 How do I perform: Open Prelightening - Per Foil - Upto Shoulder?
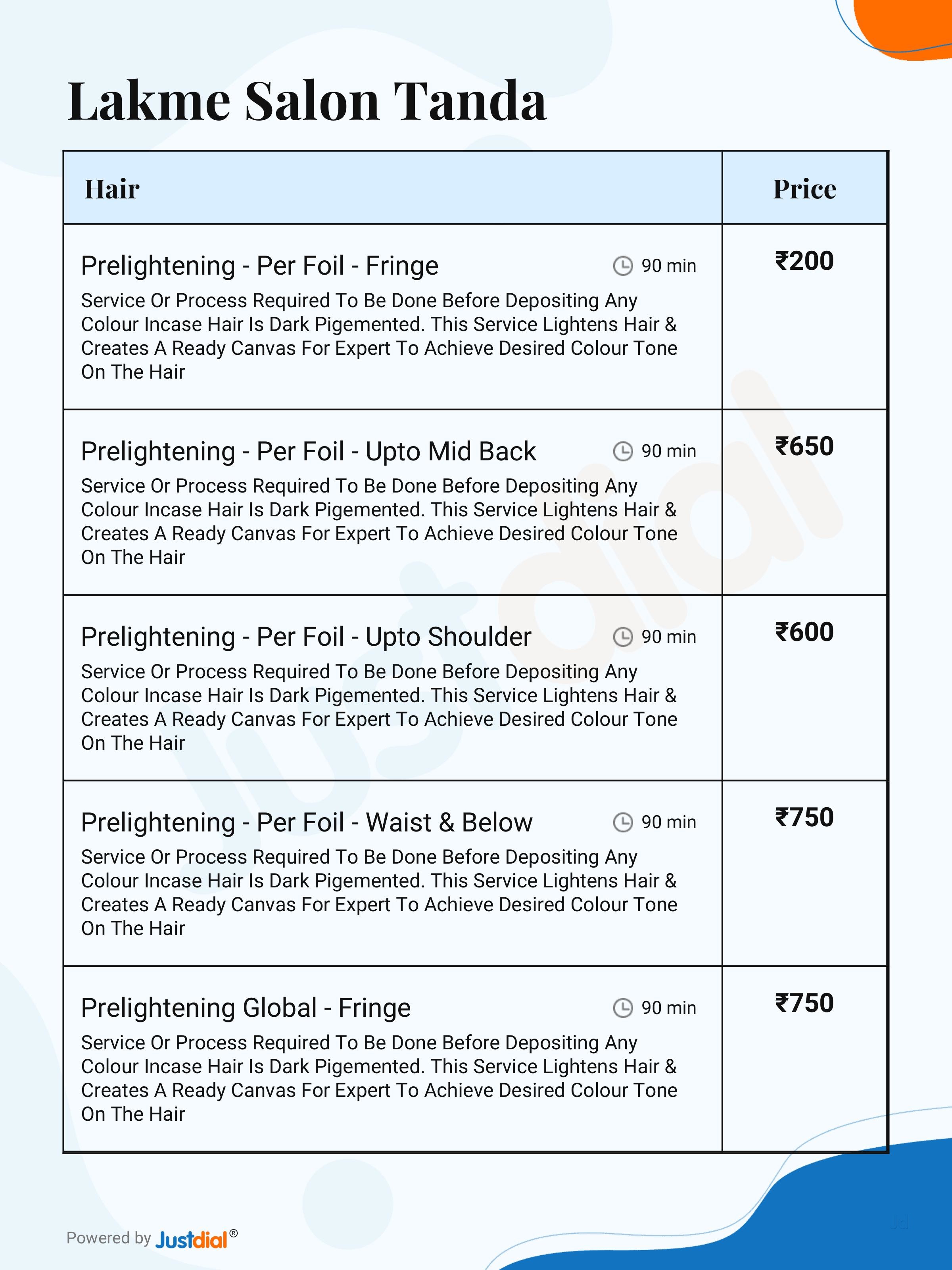tap(306, 637)
